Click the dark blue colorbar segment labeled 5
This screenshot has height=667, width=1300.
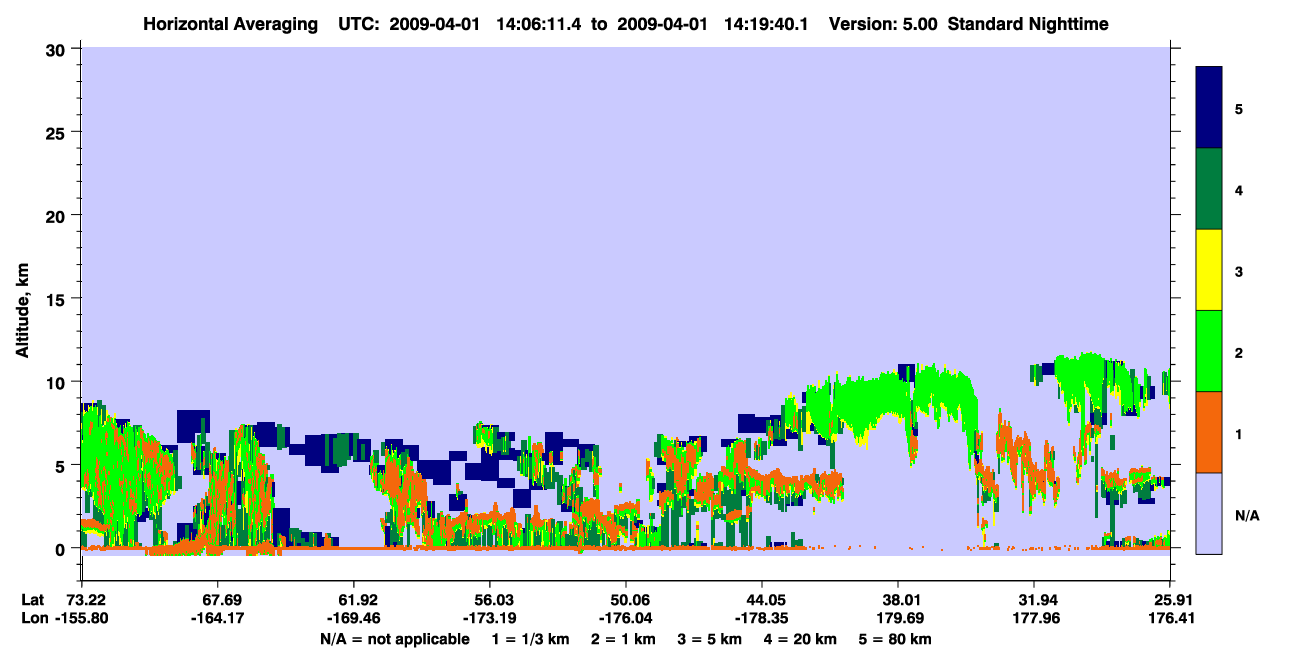pos(1209,108)
